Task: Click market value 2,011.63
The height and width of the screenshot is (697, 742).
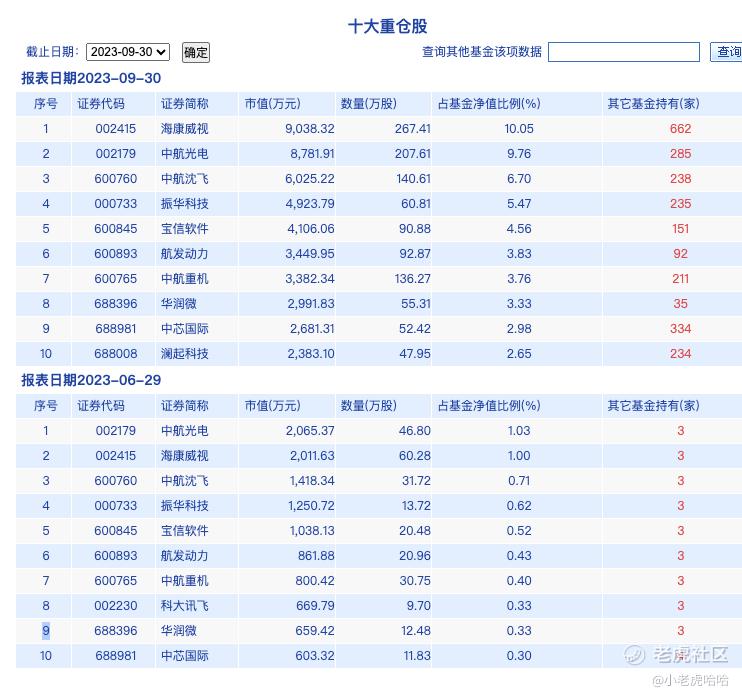Action: point(312,456)
